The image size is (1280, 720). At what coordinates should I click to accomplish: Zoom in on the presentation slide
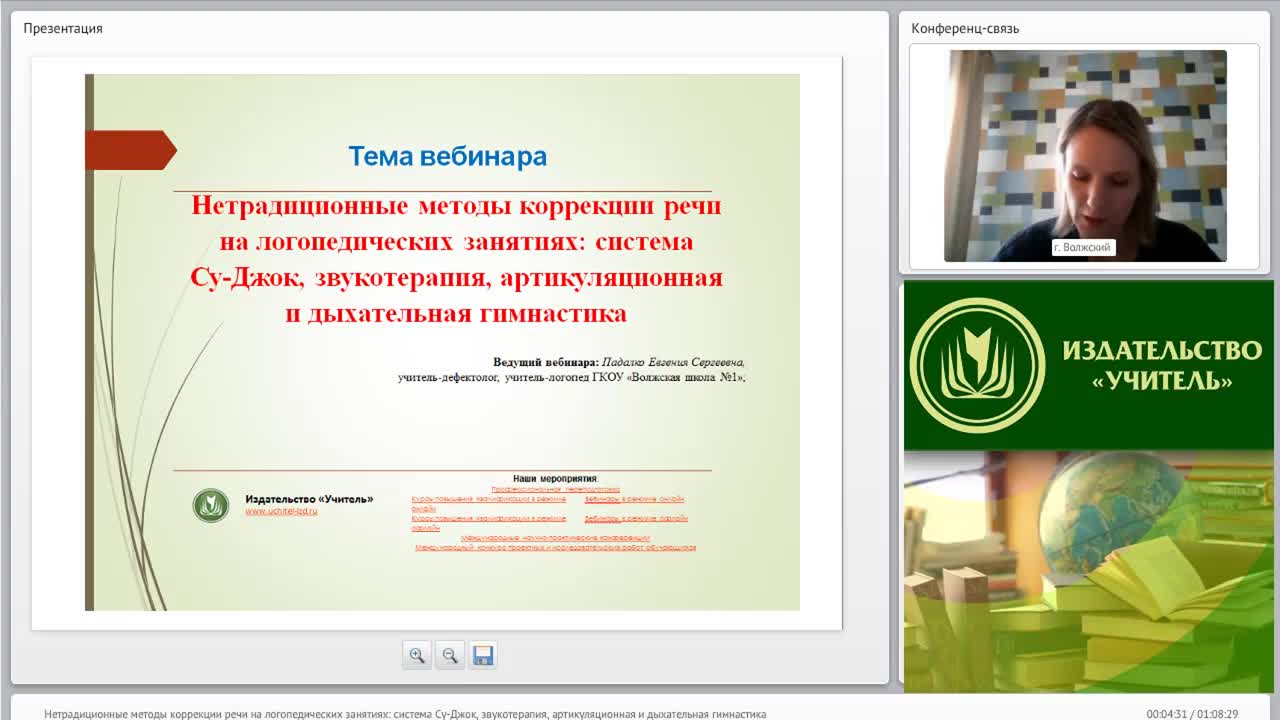[417, 655]
